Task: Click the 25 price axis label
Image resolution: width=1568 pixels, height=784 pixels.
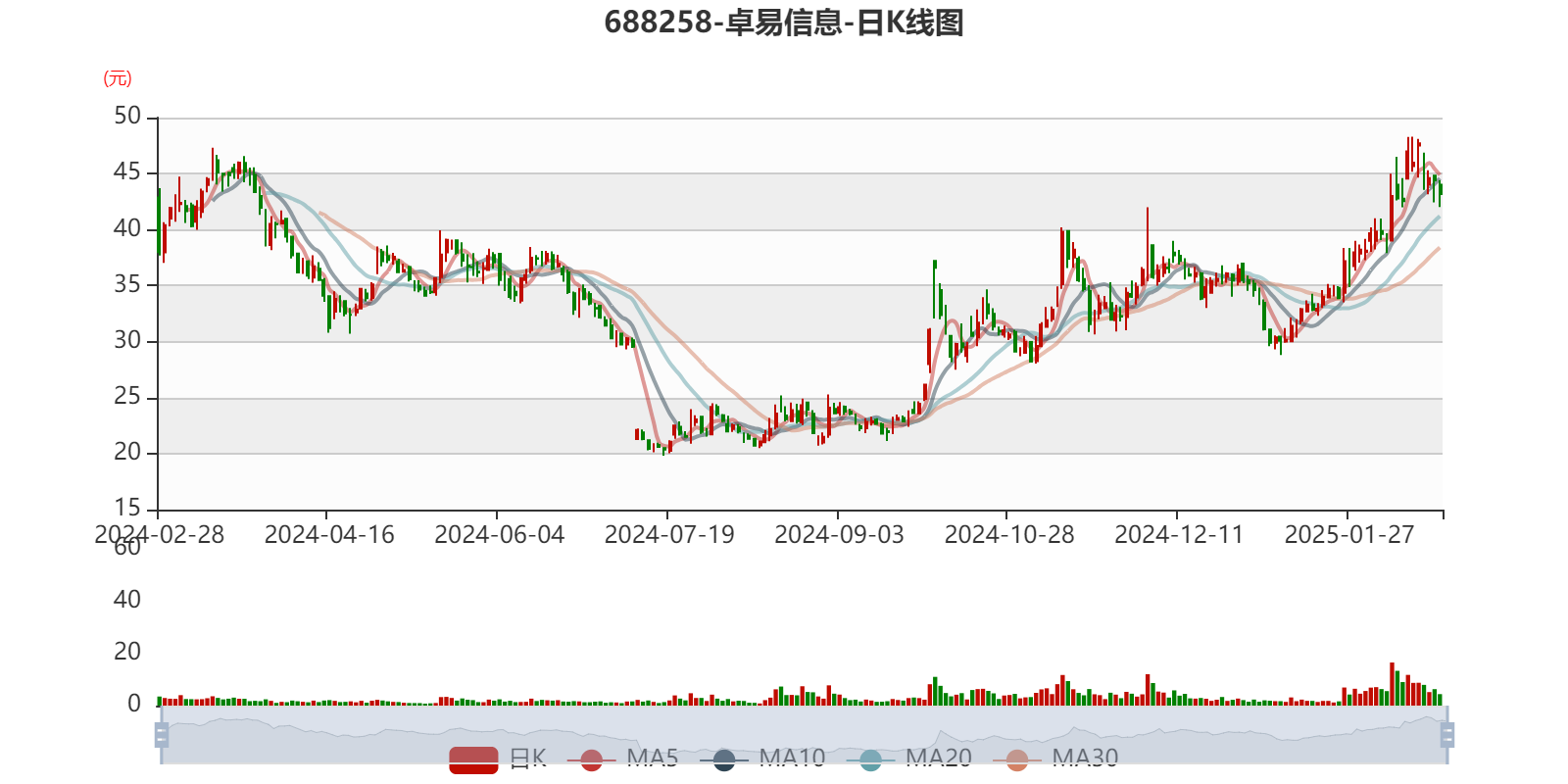Action: pyautogui.click(x=127, y=397)
